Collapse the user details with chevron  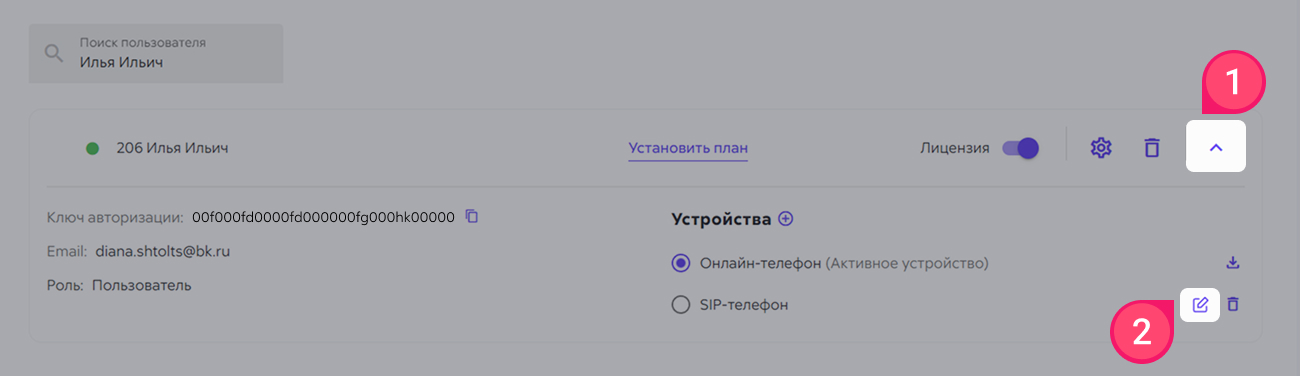click(1216, 148)
